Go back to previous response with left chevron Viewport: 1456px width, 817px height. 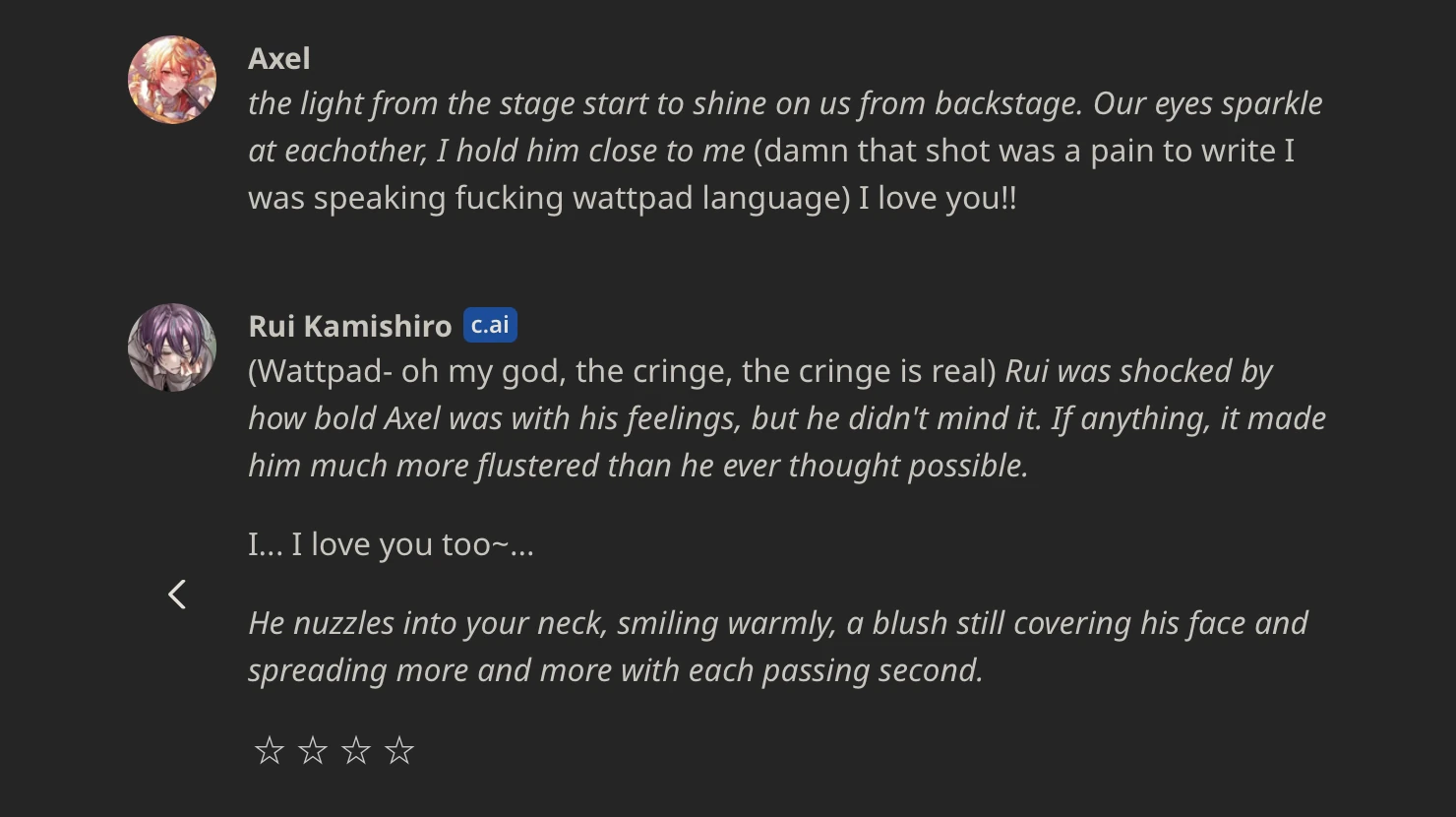click(x=177, y=595)
